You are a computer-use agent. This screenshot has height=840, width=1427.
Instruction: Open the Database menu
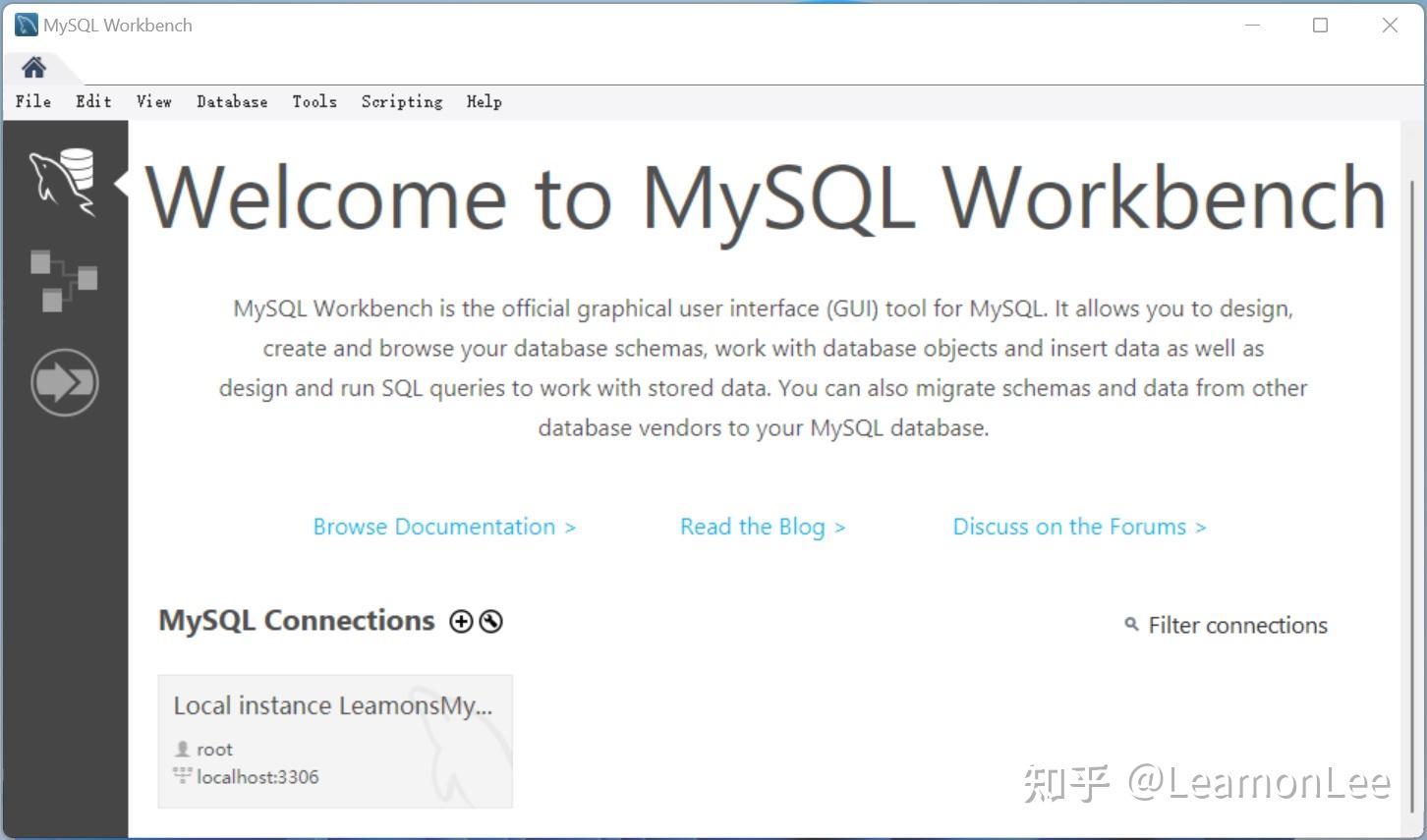coord(232,101)
